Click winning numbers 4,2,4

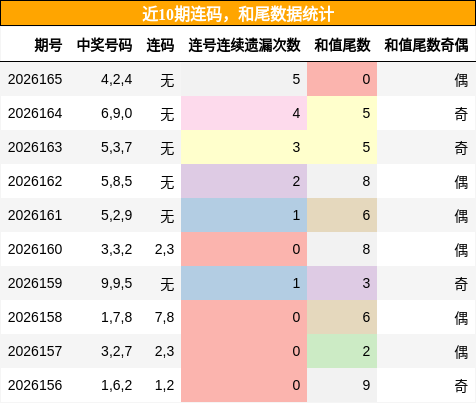[x=117, y=80]
